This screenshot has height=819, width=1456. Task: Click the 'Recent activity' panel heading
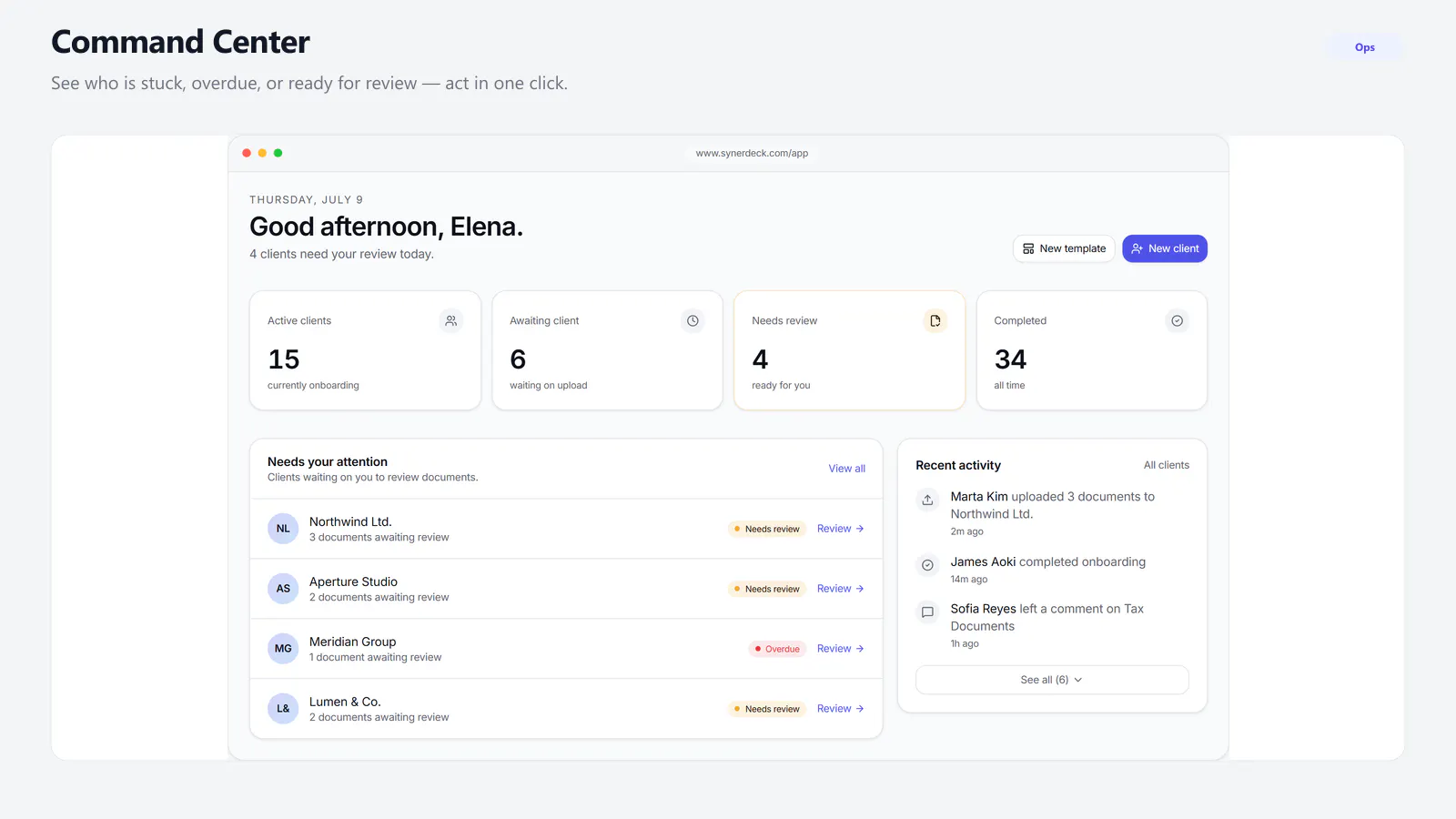pos(958,465)
